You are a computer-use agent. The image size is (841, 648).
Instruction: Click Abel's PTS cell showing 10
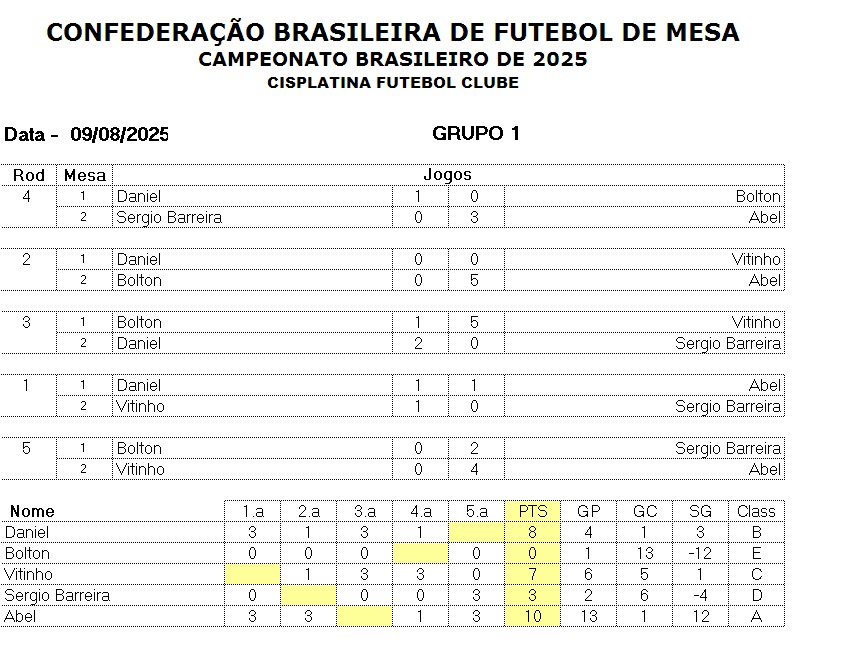click(533, 616)
